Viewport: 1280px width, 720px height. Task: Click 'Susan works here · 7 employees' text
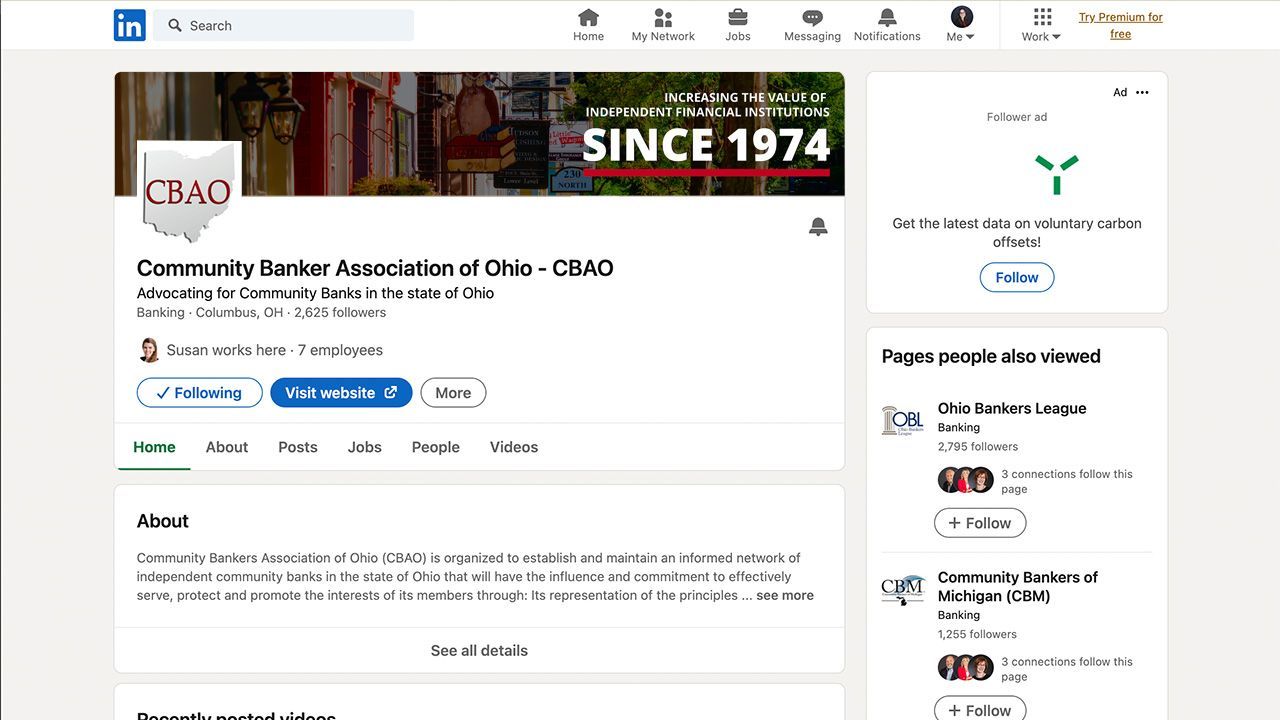275,350
